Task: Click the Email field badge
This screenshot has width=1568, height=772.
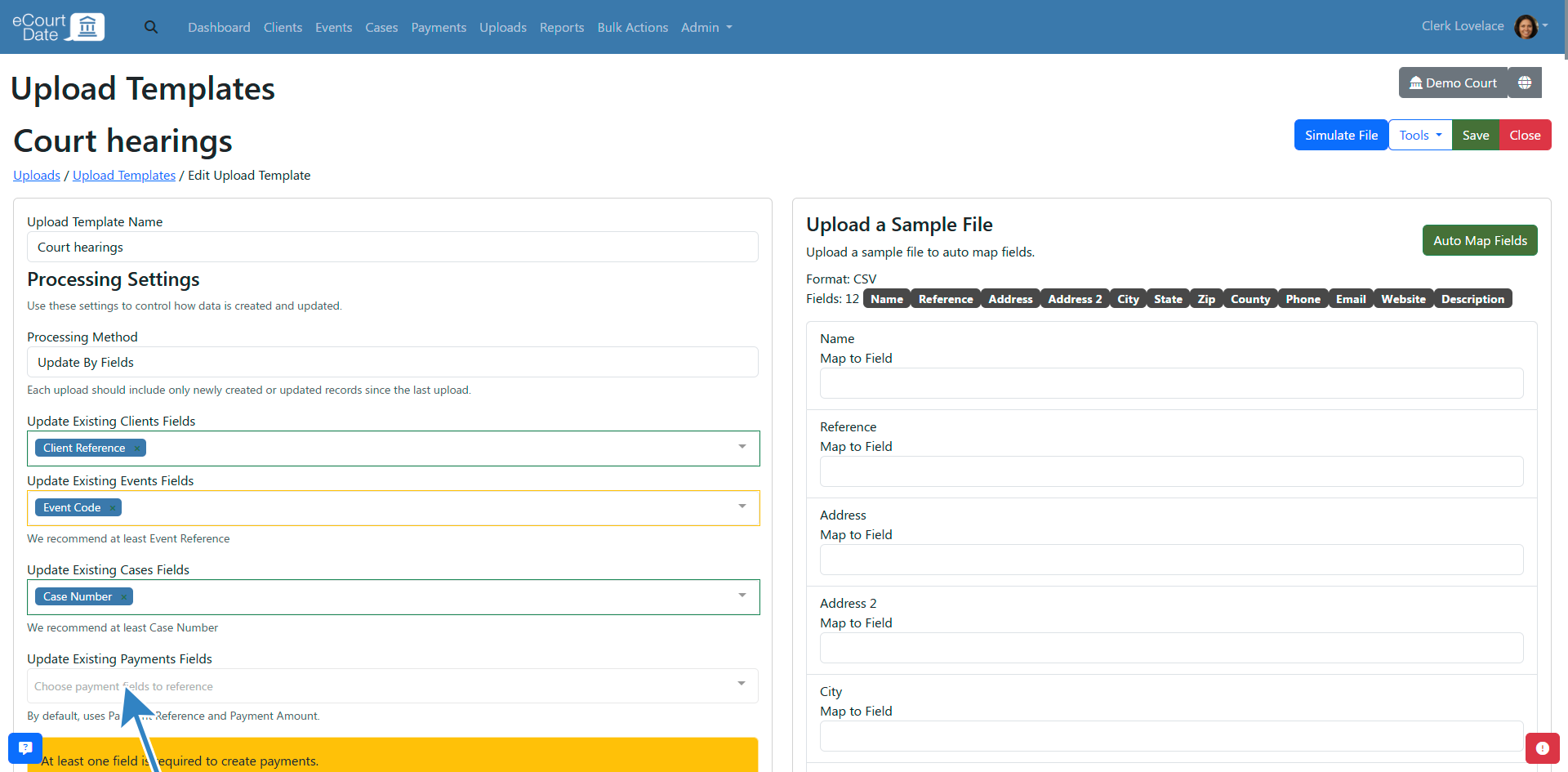Action: pyautogui.click(x=1351, y=299)
